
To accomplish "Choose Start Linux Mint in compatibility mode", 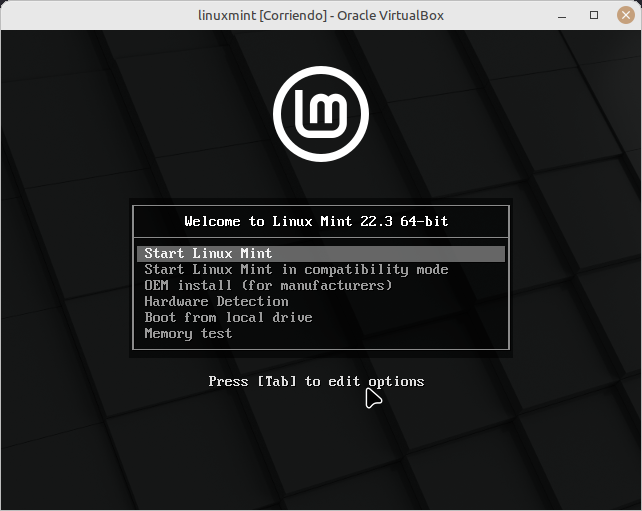I will pyautogui.click(x=296, y=269).
